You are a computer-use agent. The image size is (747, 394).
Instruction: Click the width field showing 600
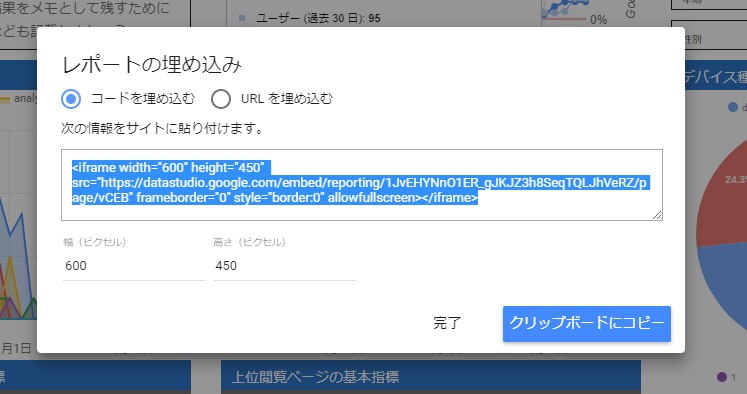click(x=134, y=266)
